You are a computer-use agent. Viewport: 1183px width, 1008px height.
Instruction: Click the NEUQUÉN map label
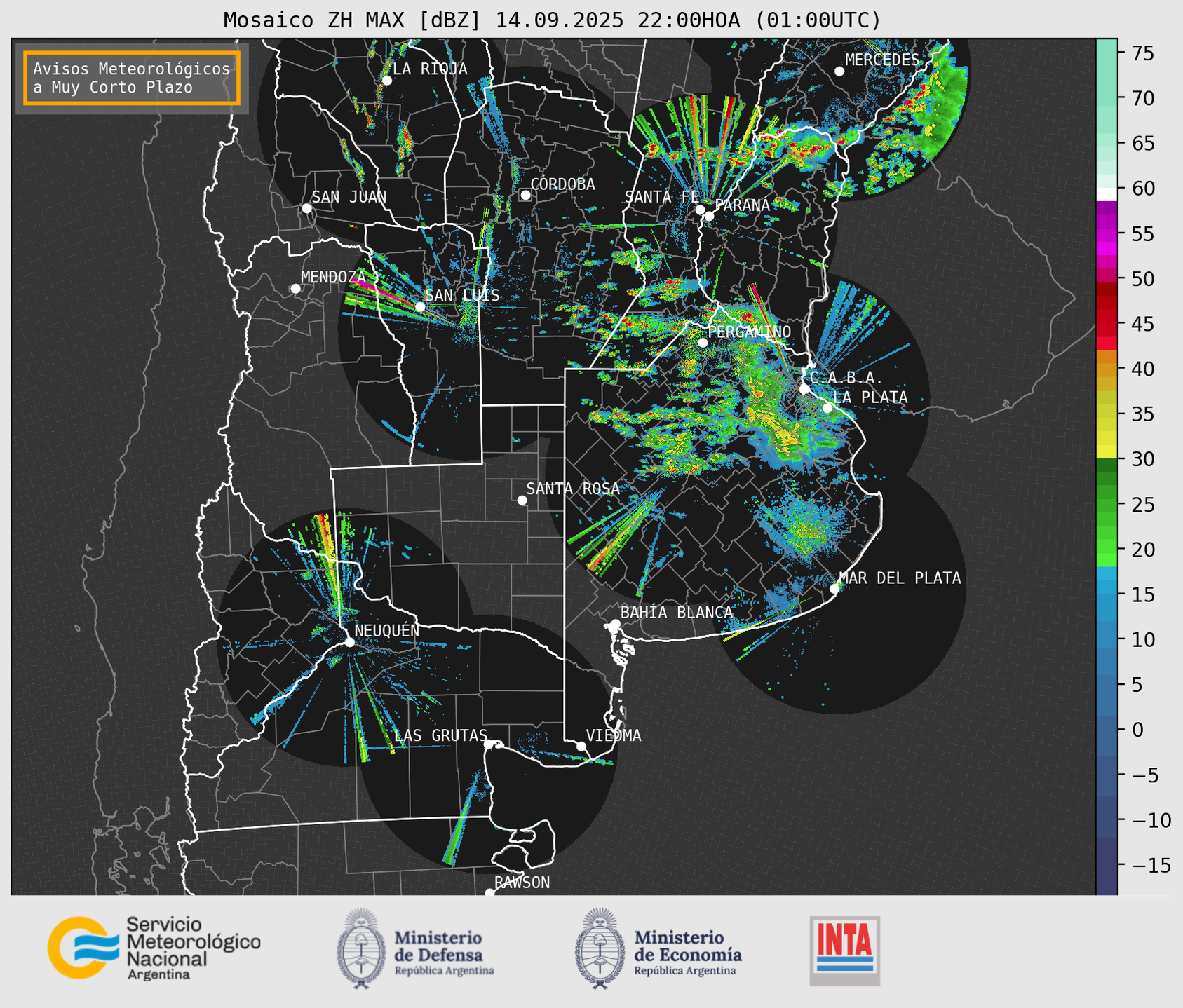pyautogui.click(x=386, y=631)
